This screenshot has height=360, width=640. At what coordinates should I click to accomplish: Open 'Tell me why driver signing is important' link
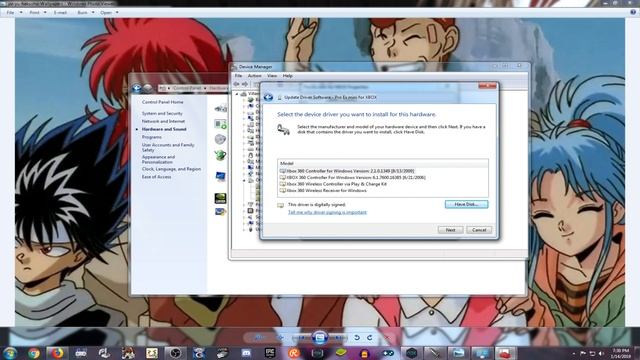point(327,212)
